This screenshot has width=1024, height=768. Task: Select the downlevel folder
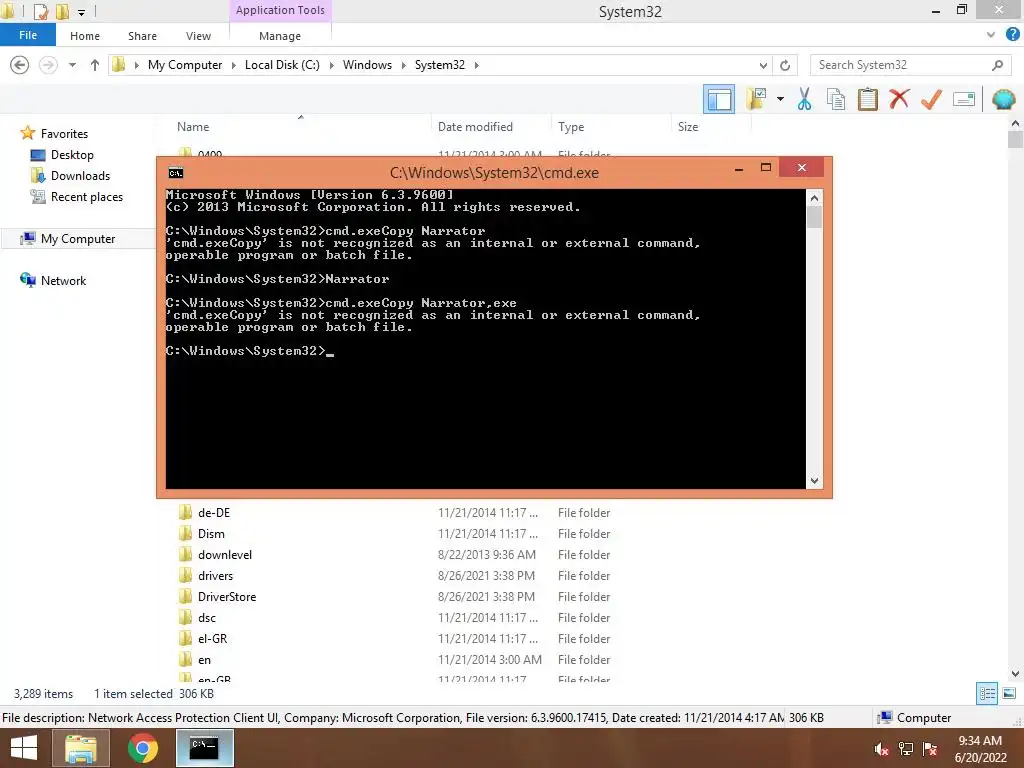pos(225,554)
